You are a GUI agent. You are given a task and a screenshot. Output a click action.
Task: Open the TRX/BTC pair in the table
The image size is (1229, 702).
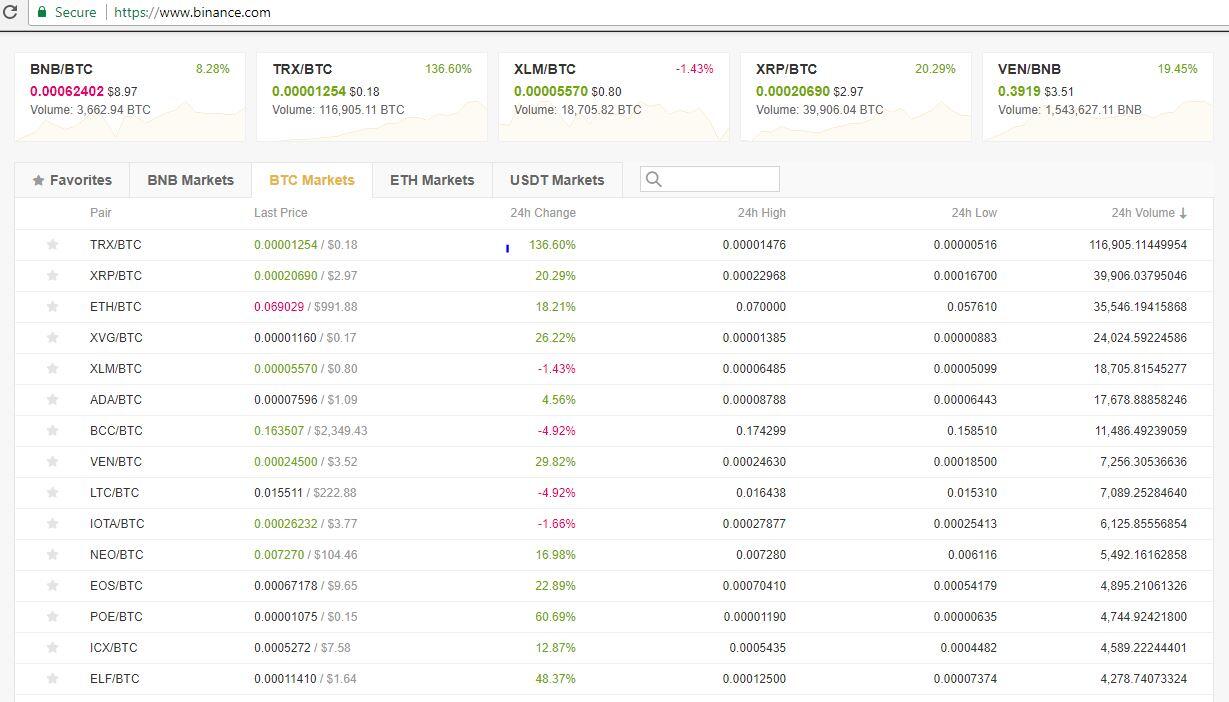116,244
